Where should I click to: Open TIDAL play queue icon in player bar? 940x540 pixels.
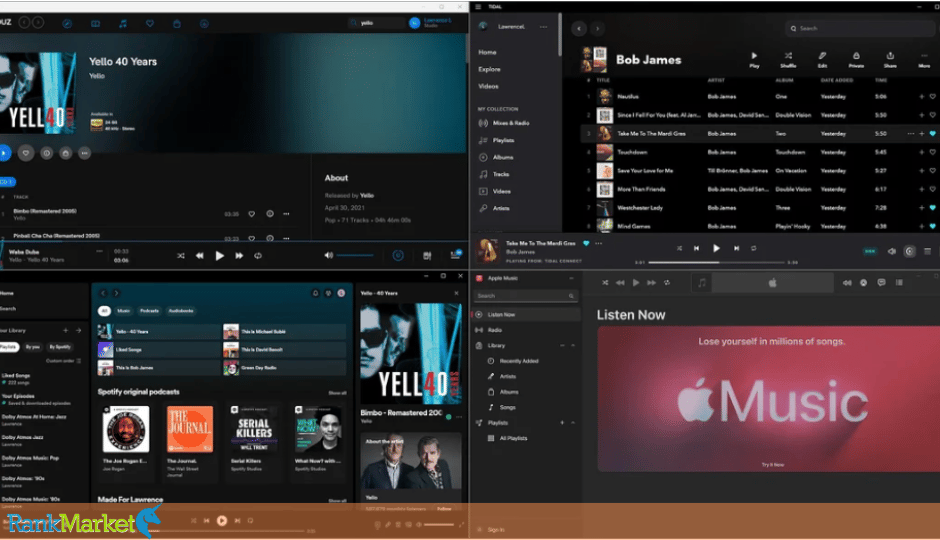pos(927,251)
